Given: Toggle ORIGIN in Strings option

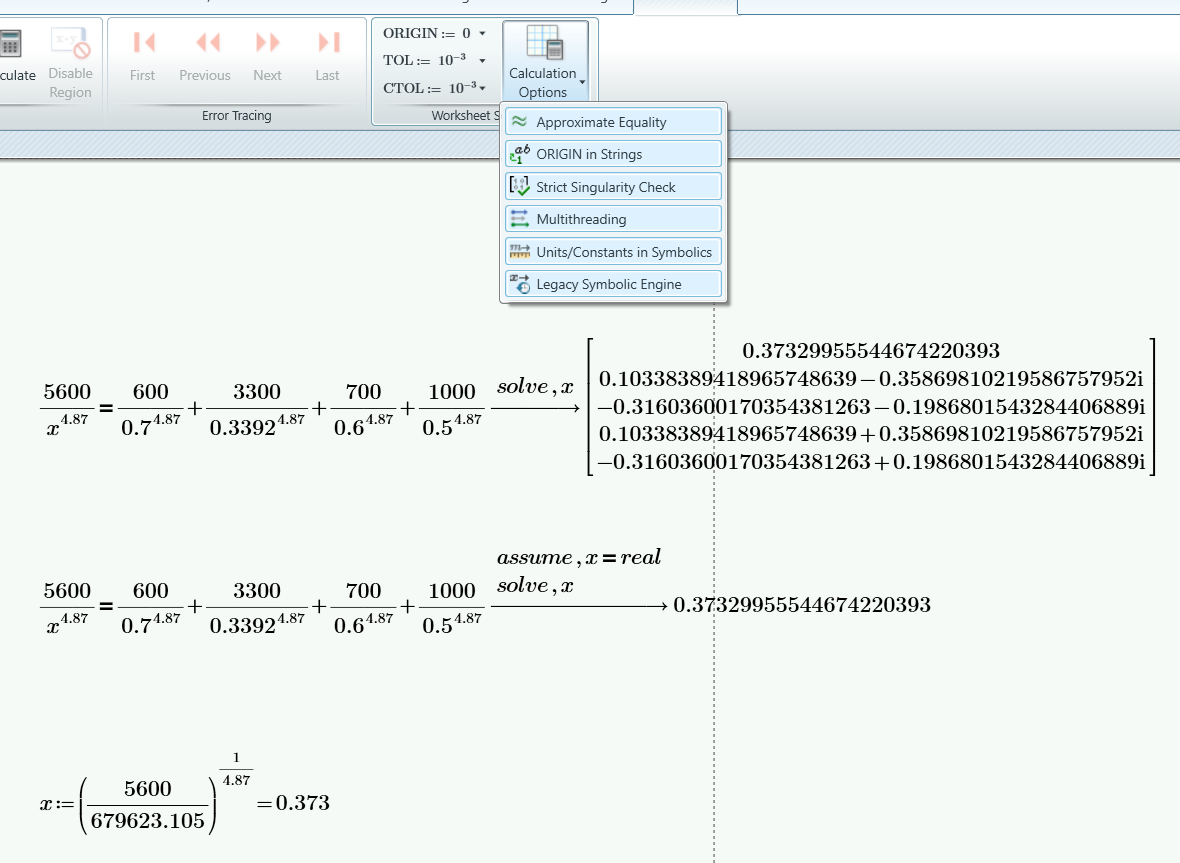Looking at the screenshot, I should click(612, 154).
